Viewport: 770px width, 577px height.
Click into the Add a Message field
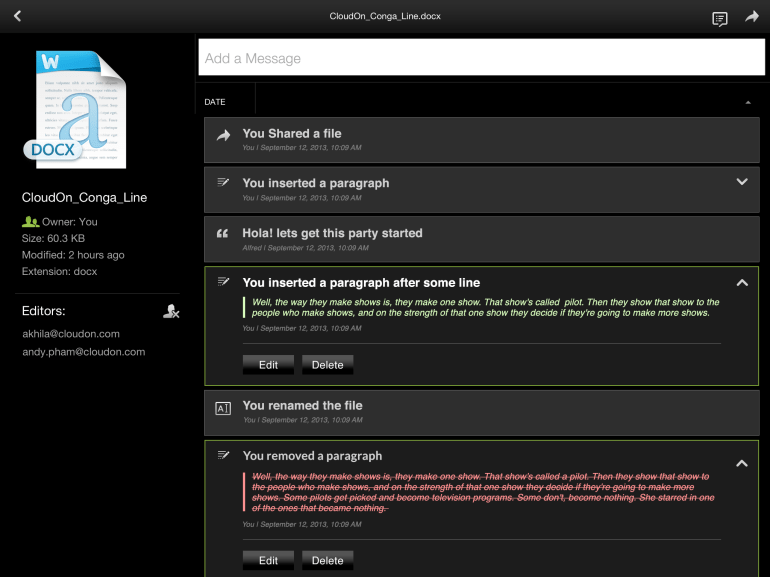(481, 58)
